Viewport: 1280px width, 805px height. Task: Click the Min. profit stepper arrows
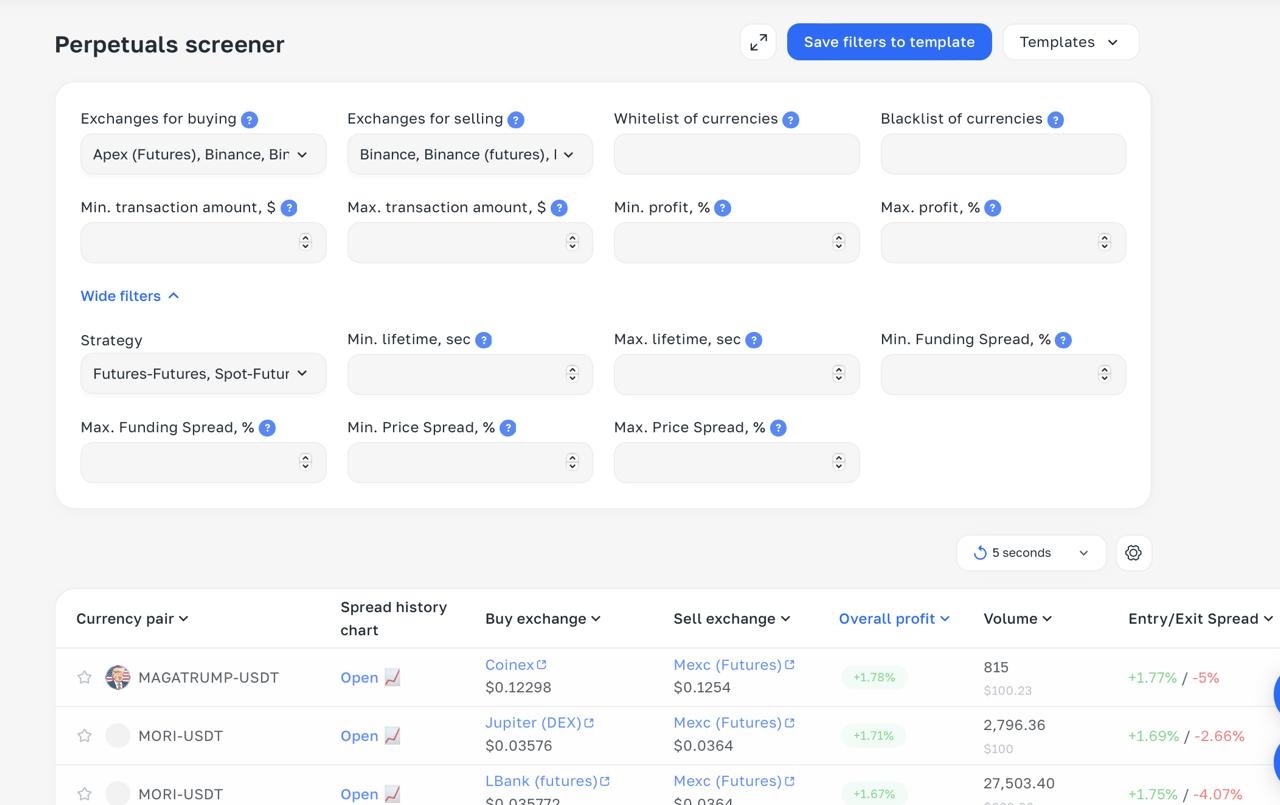tap(838, 242)
